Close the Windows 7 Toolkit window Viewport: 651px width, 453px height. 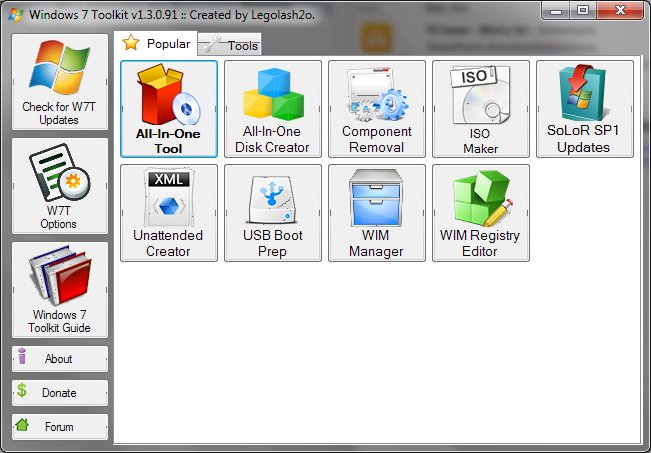[x=620, y=10]
